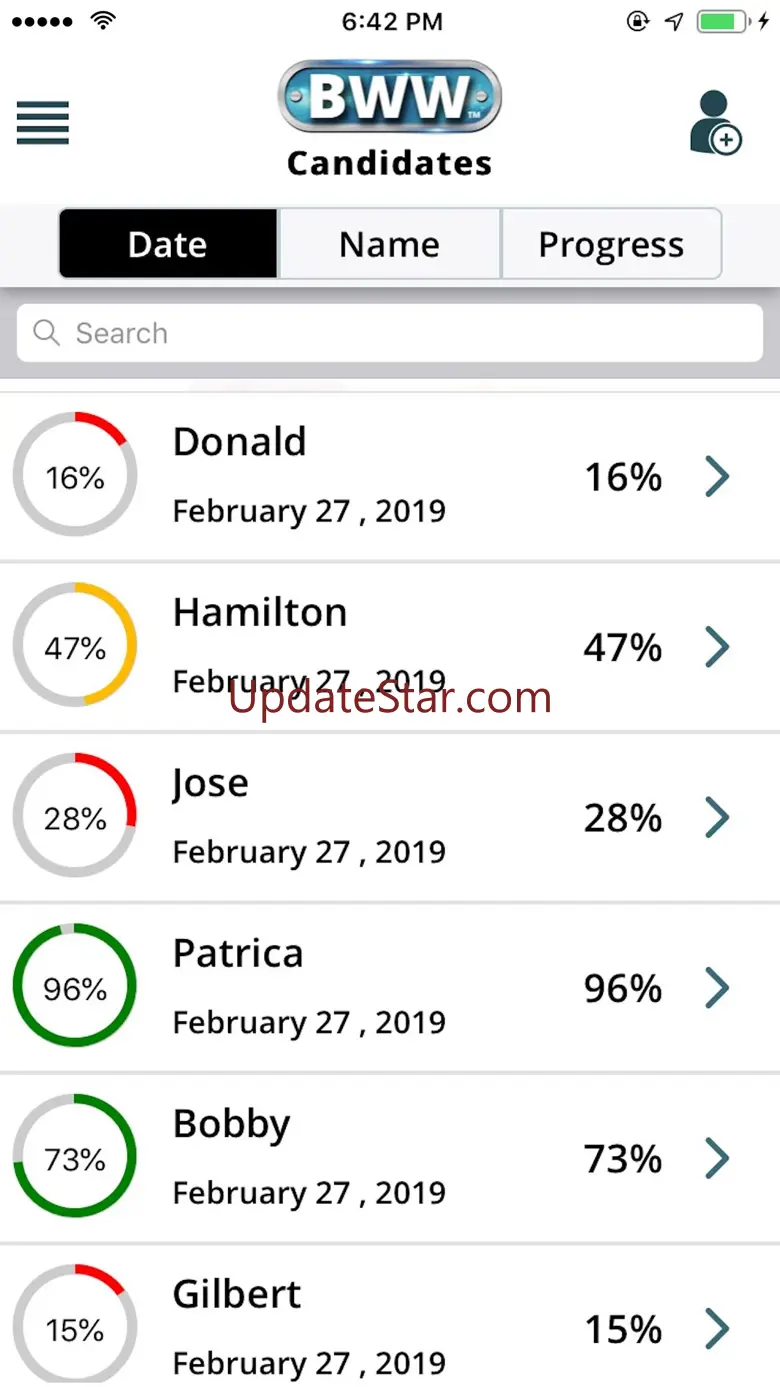Tap the Wi-Fi icon in status bar
Viewport: 780px width, 1387px height.
(102, 21)
